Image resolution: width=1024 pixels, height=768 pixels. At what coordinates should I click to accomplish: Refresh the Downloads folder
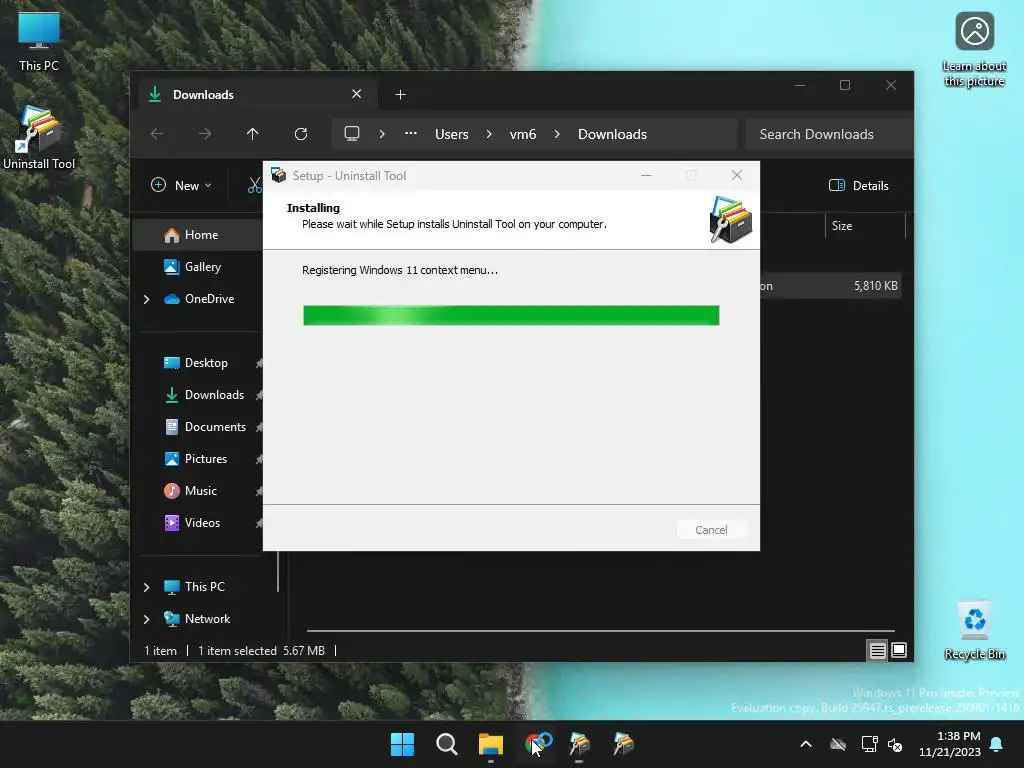click(301, 134)
